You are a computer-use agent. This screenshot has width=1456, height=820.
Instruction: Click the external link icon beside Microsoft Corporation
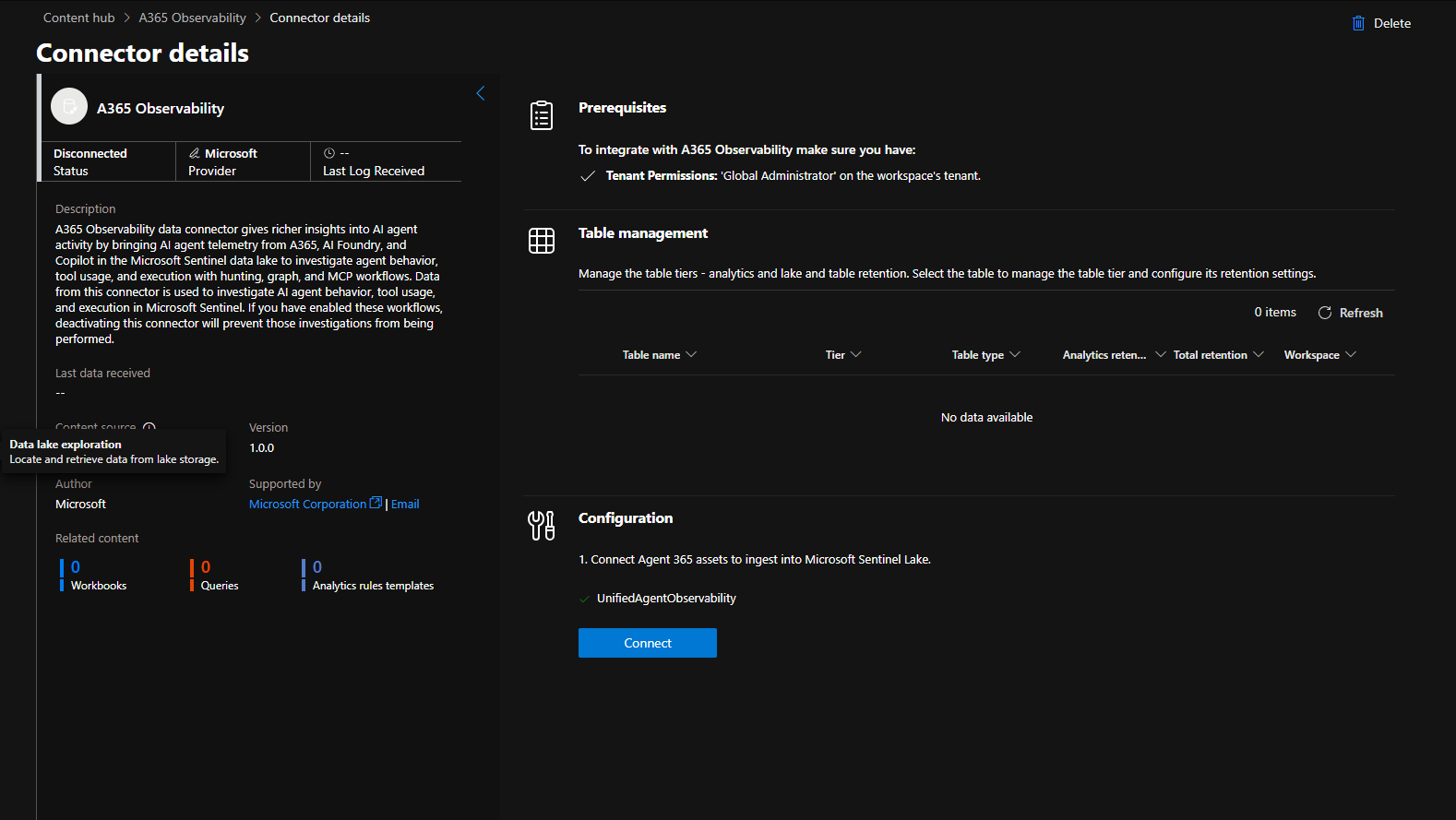tap(376, 503)
